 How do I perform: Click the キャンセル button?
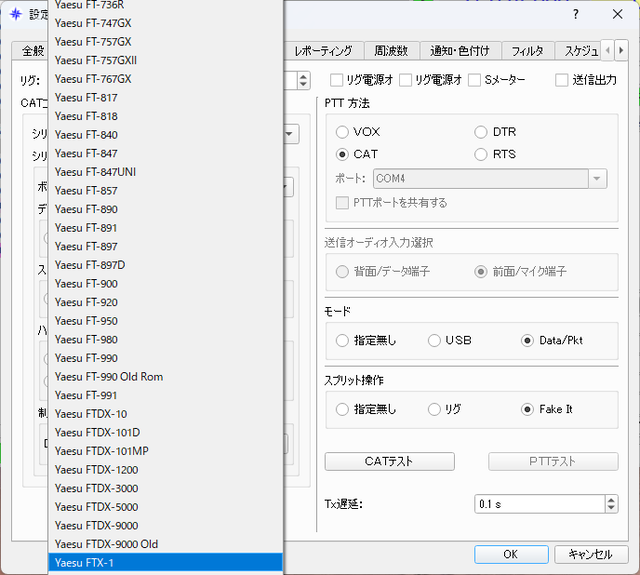[591, 554]
